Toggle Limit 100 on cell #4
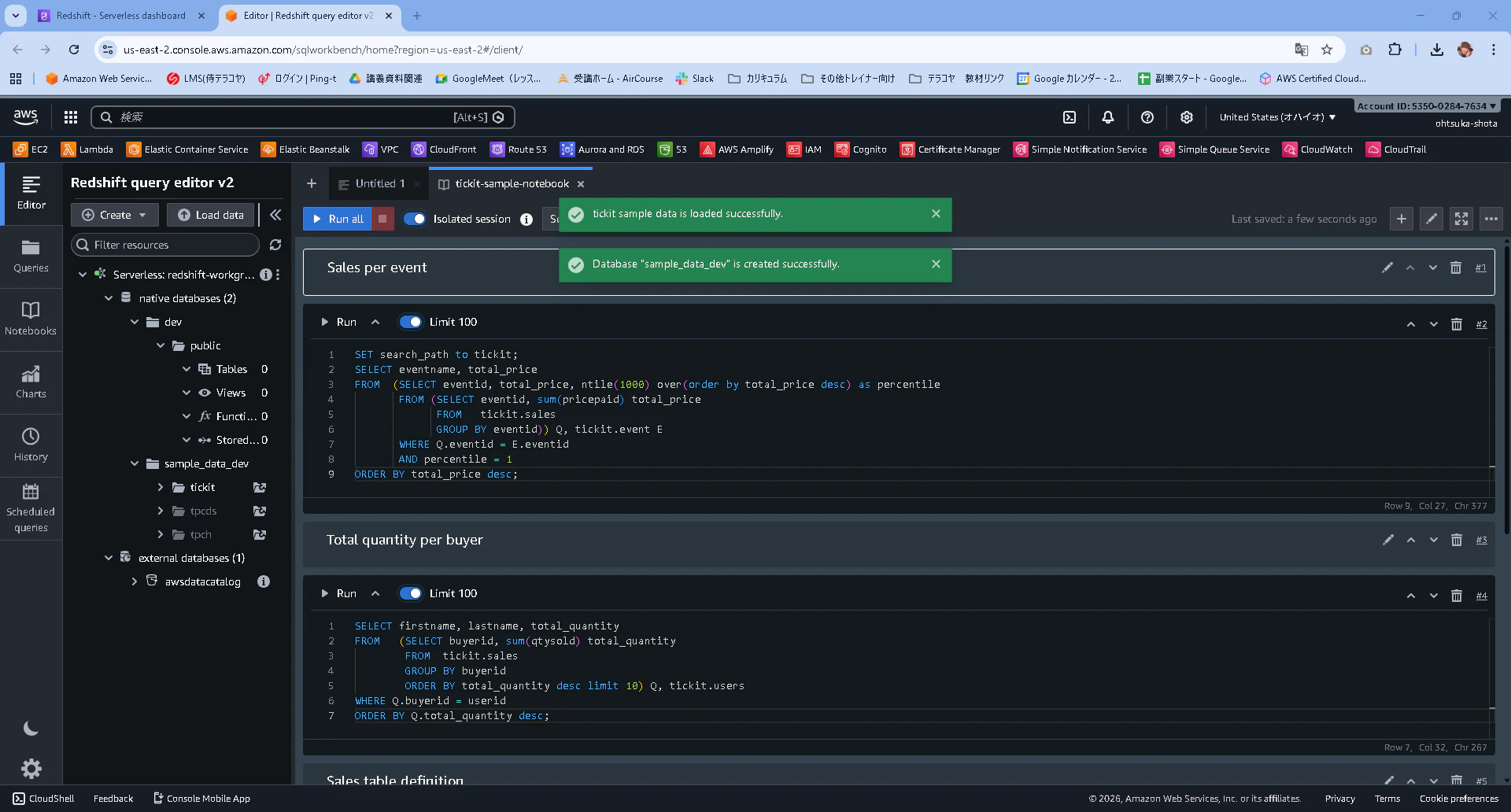Viewport: 1511px width, 812px height. [411, 593]
